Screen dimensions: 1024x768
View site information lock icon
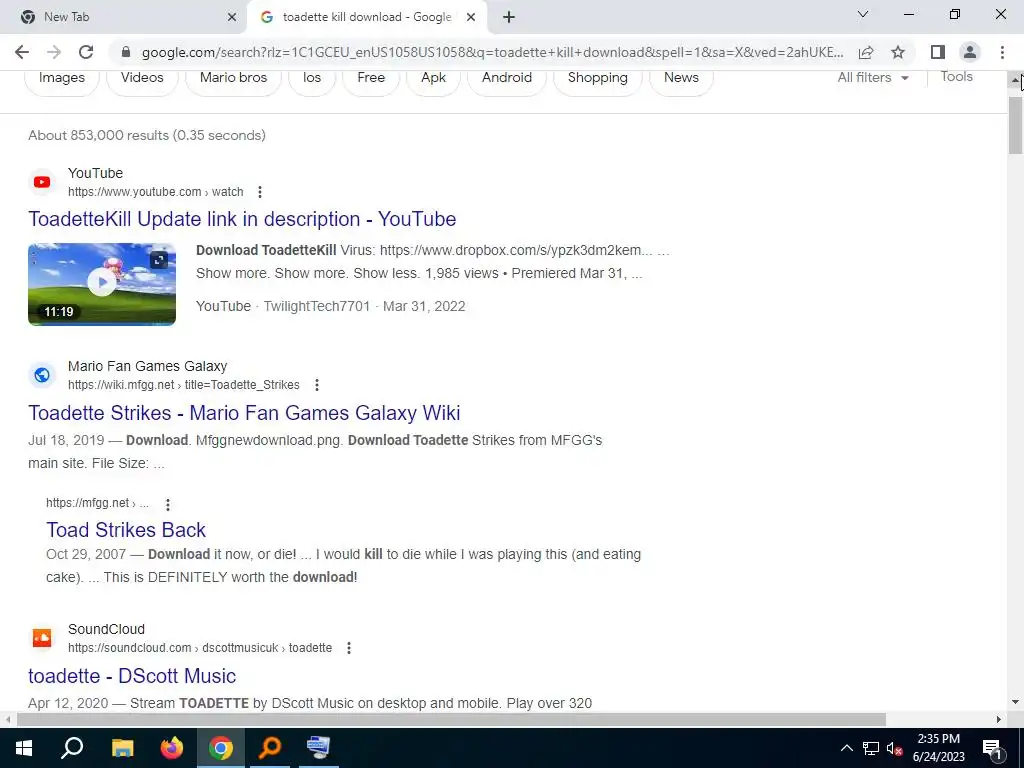(126, 52)
